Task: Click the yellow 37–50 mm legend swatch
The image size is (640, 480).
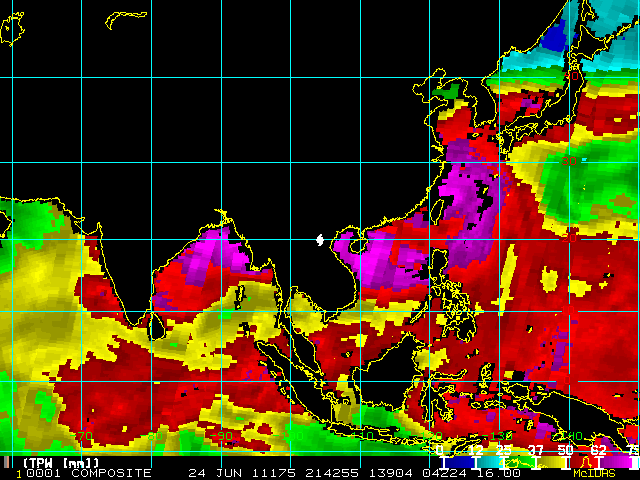Action: [x=552, y=462]
